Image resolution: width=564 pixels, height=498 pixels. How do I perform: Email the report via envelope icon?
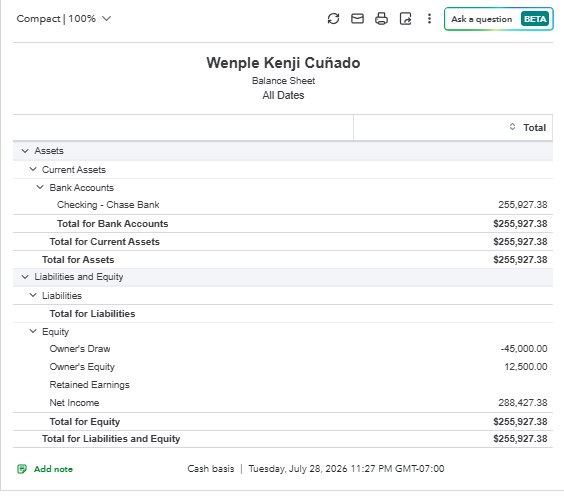click(x=357, y=19)
